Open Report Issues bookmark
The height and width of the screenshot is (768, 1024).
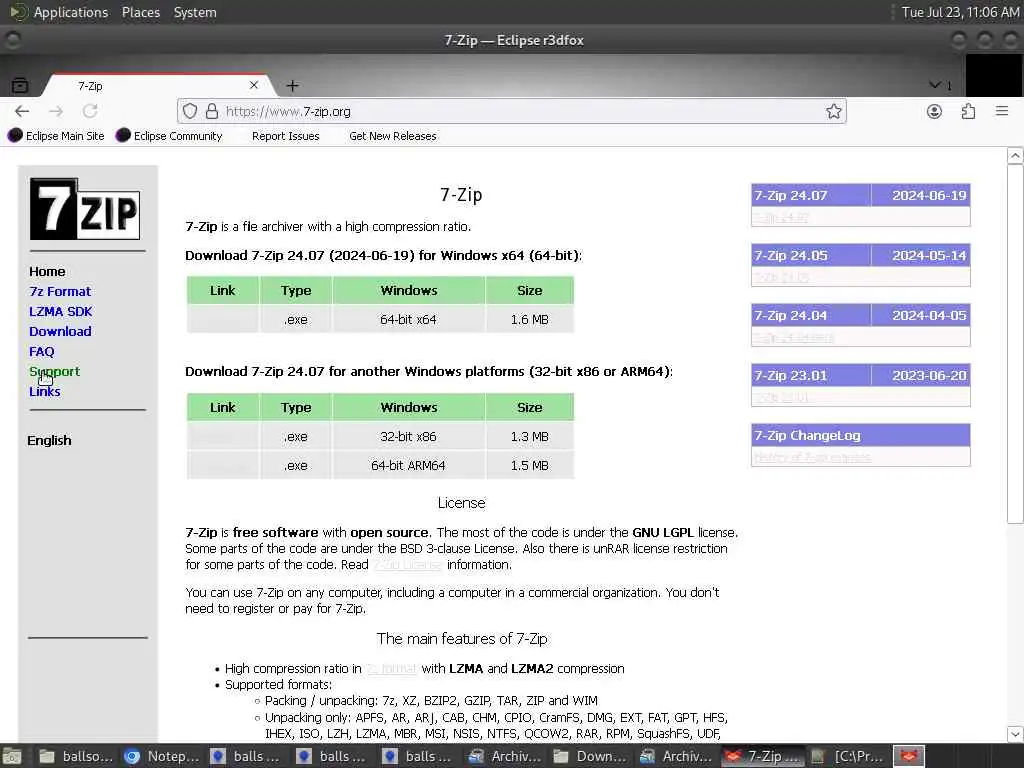[285, 136]
